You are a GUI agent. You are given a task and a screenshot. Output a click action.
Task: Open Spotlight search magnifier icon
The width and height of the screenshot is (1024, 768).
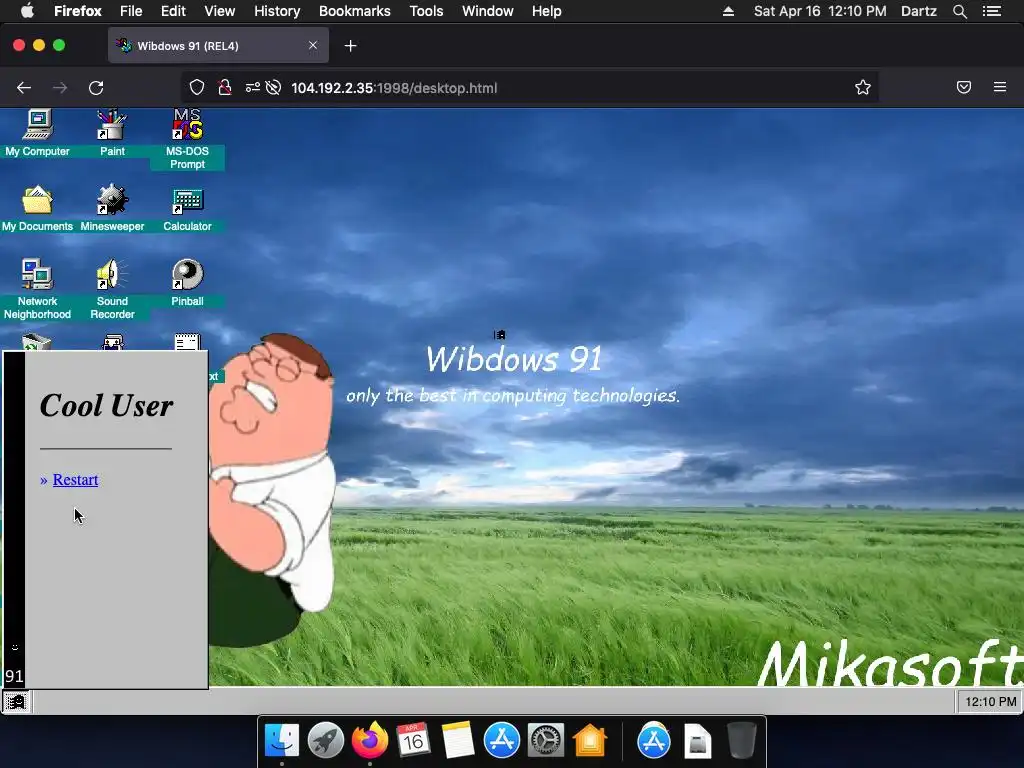pos(959,11)
